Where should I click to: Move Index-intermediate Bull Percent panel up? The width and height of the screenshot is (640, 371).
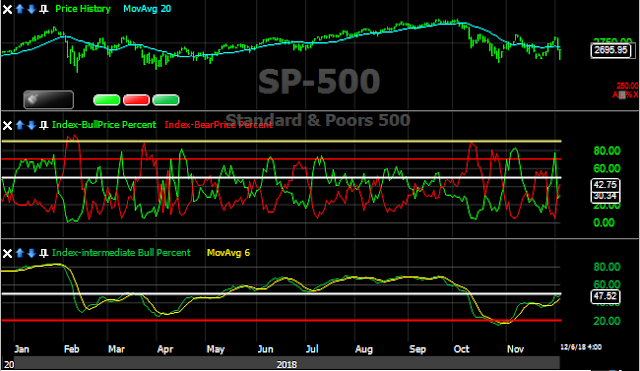tap(20, 253)
